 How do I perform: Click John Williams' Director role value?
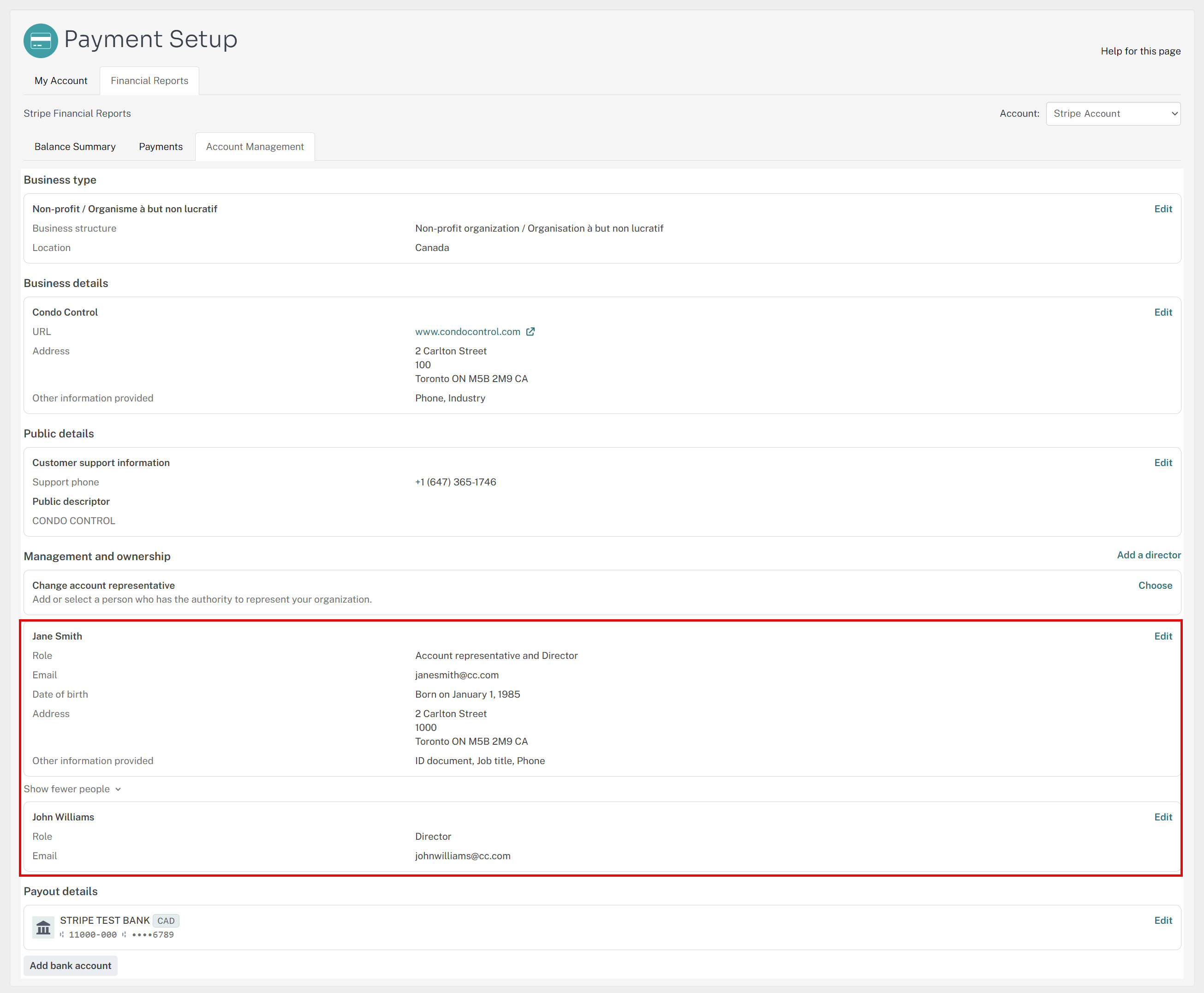(433, 836)
